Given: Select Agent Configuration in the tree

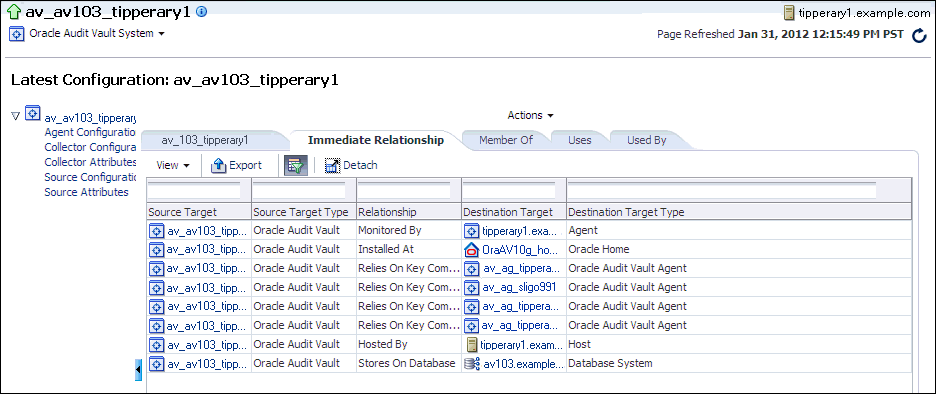Looking at the screenshot, I should [x=91, y=133].
